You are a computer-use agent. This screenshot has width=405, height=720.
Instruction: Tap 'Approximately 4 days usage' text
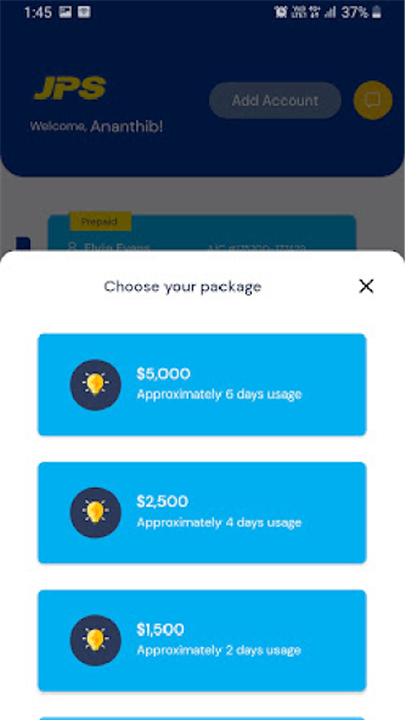click(x=219, y=523)
